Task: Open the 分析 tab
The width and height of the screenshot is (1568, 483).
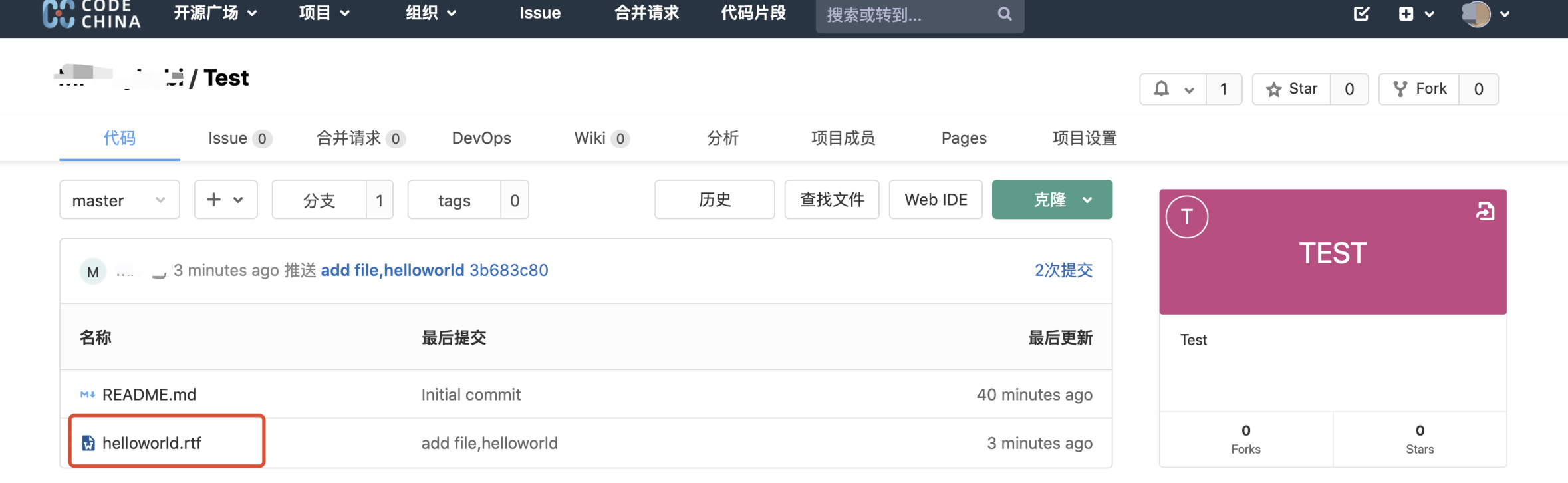Action: (x=723, y=138)
